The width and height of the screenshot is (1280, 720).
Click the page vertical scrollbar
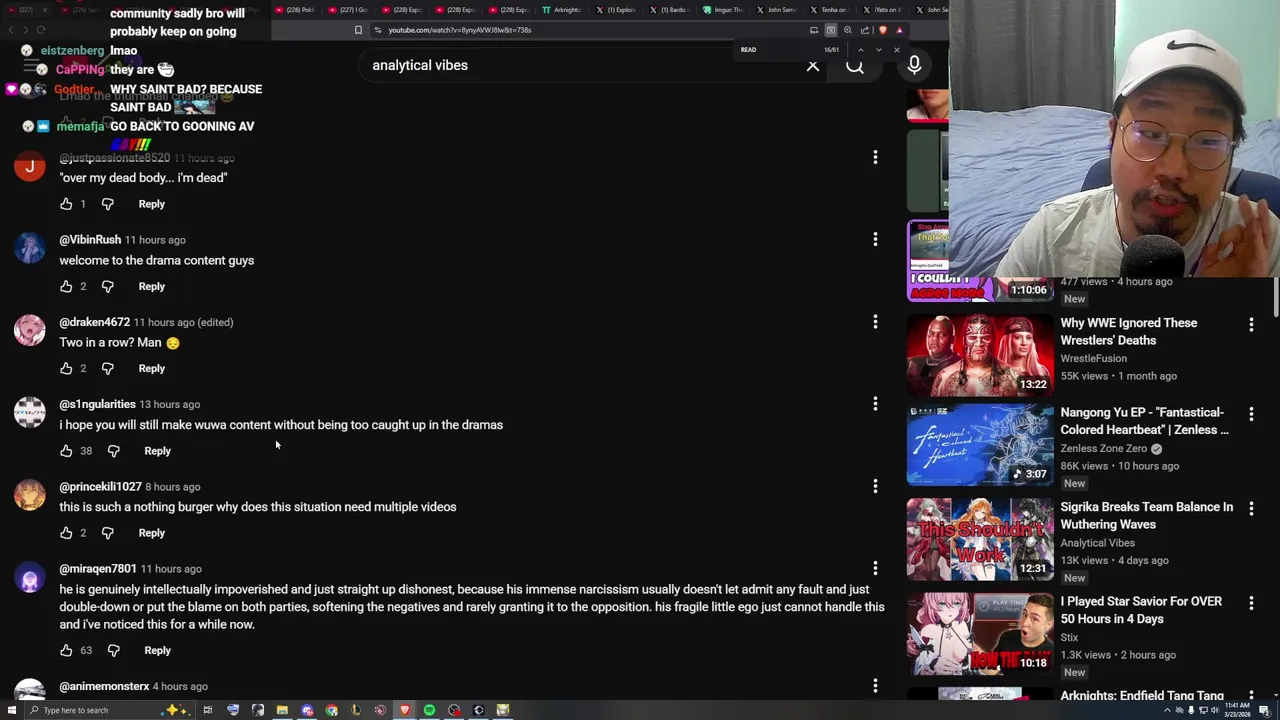coord(1276,300)
